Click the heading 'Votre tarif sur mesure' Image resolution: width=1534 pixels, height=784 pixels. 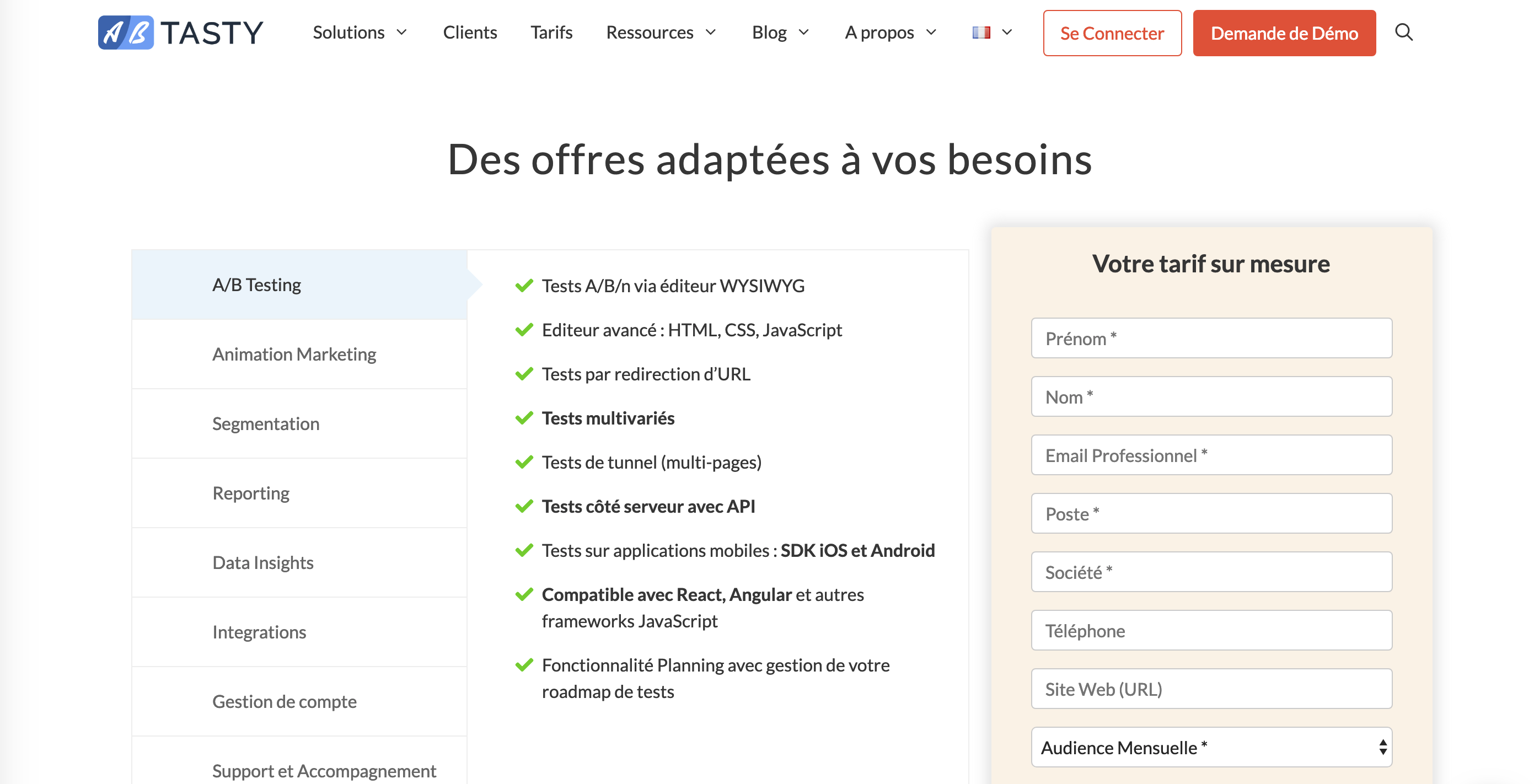[x=1211, y=264]
